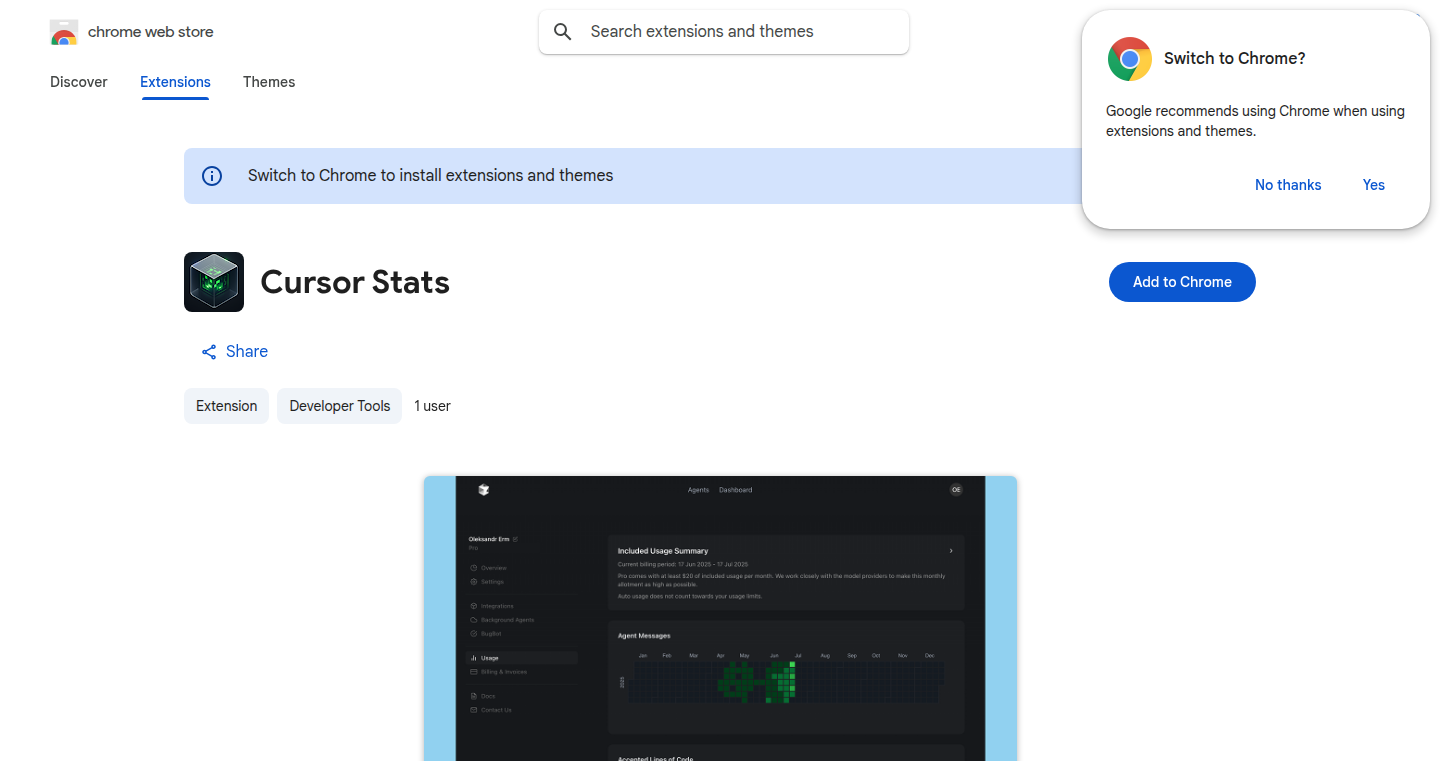1440x761 pixels.
Task: Click the Cursor Stats extension icon
Action: click(214, 282)
